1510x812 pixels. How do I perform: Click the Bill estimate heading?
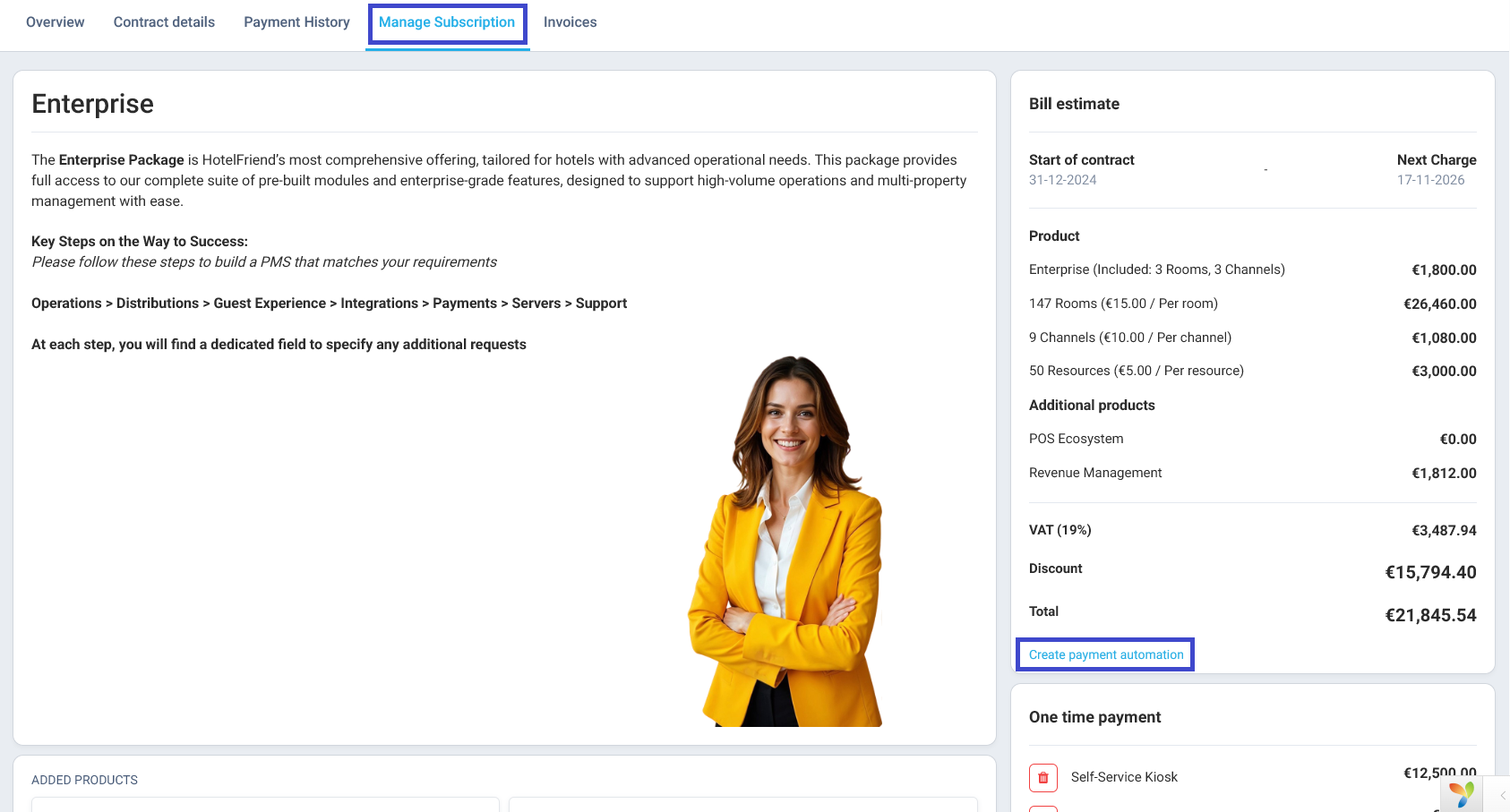click(1074, 104)
